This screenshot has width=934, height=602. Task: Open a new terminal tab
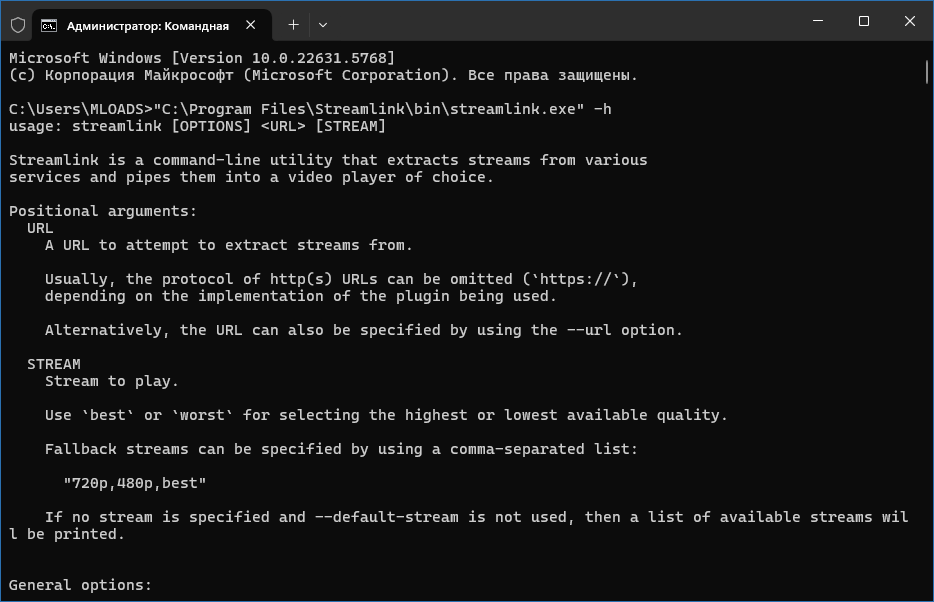point(293,24)
